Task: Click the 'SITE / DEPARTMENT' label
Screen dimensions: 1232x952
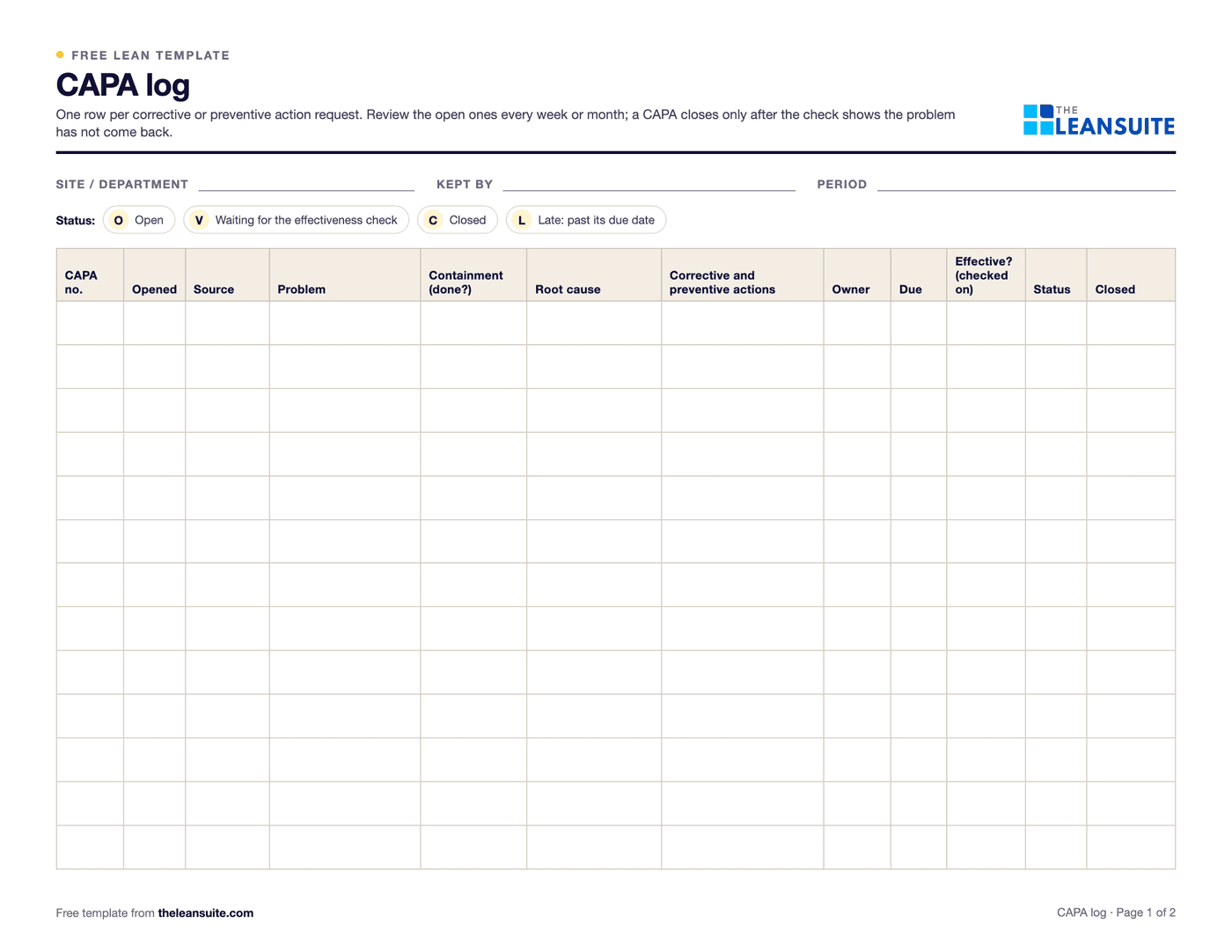Action: point(122,185)
